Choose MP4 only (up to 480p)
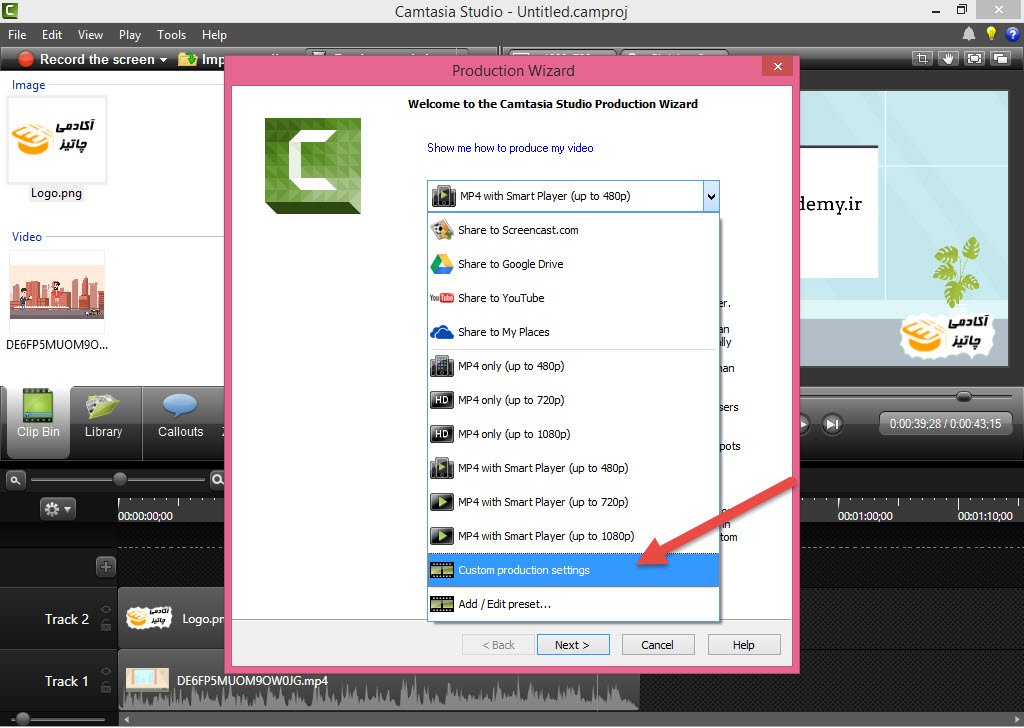Image resolution: width=1024 pixels, height=728 pixels. pyautogui.click(x=573, y=366)
